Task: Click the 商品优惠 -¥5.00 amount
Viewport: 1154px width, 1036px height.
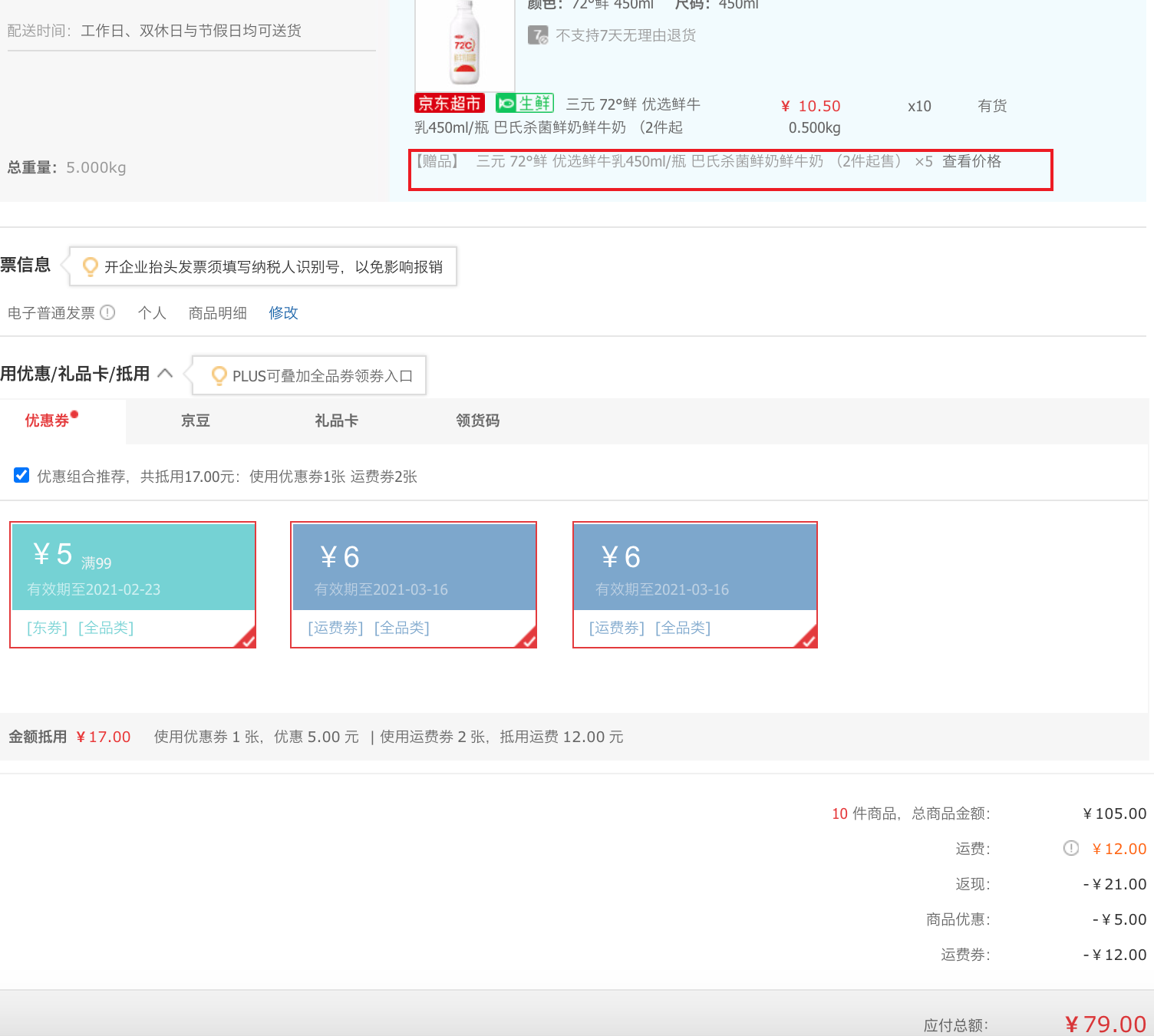Action: (1119, 919)
